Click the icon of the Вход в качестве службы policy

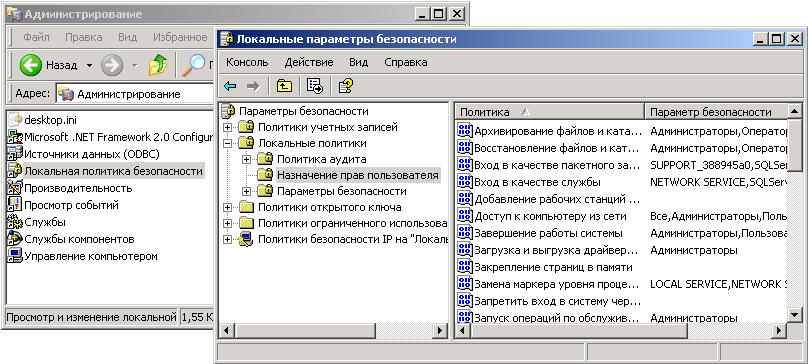point(465,182)
